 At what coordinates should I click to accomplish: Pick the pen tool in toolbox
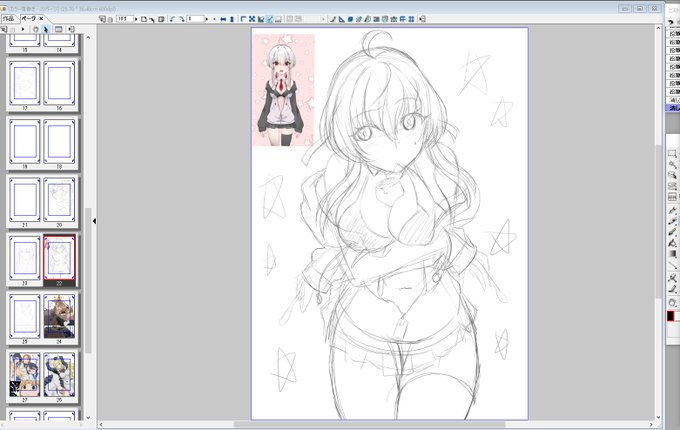[x=672, y=211]
